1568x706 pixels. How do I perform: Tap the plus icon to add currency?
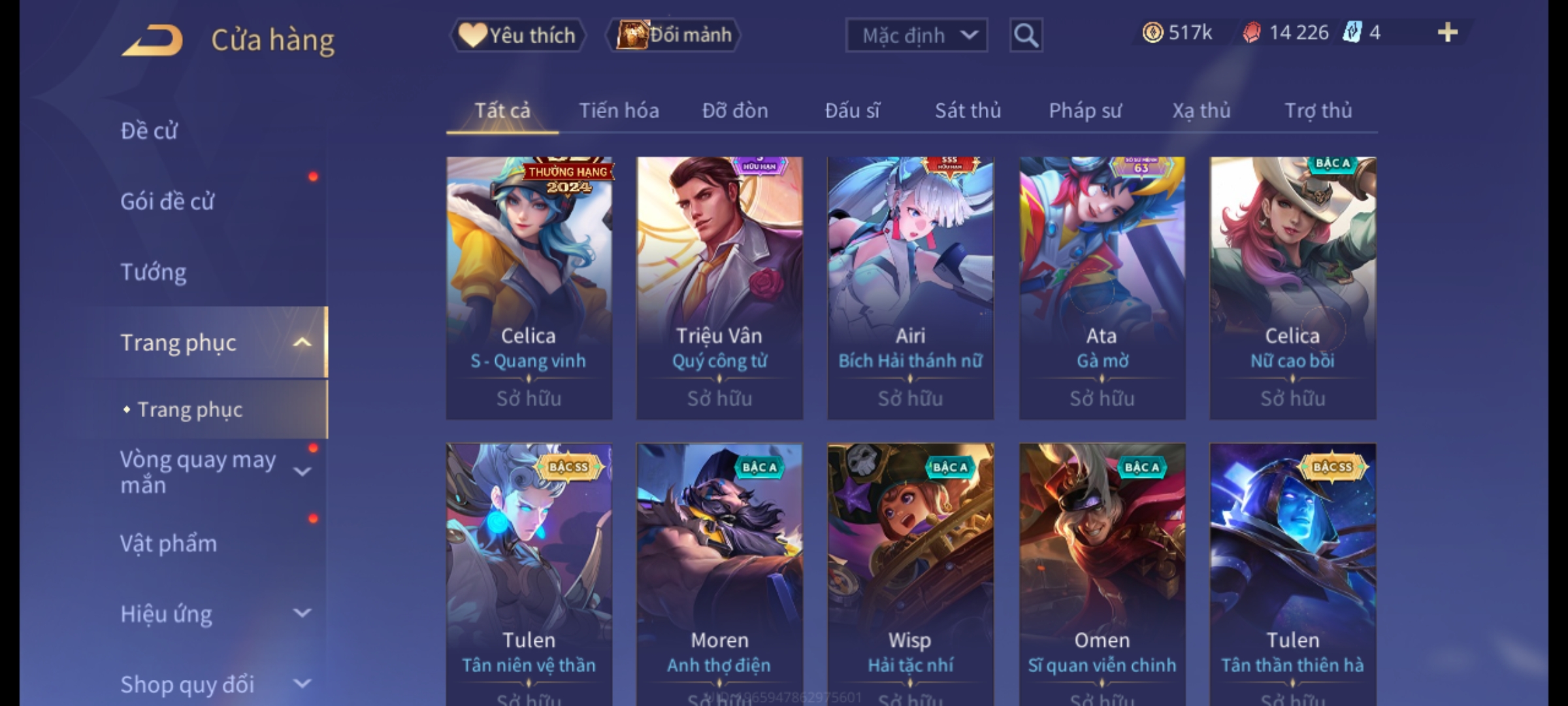click(1447, 33)
